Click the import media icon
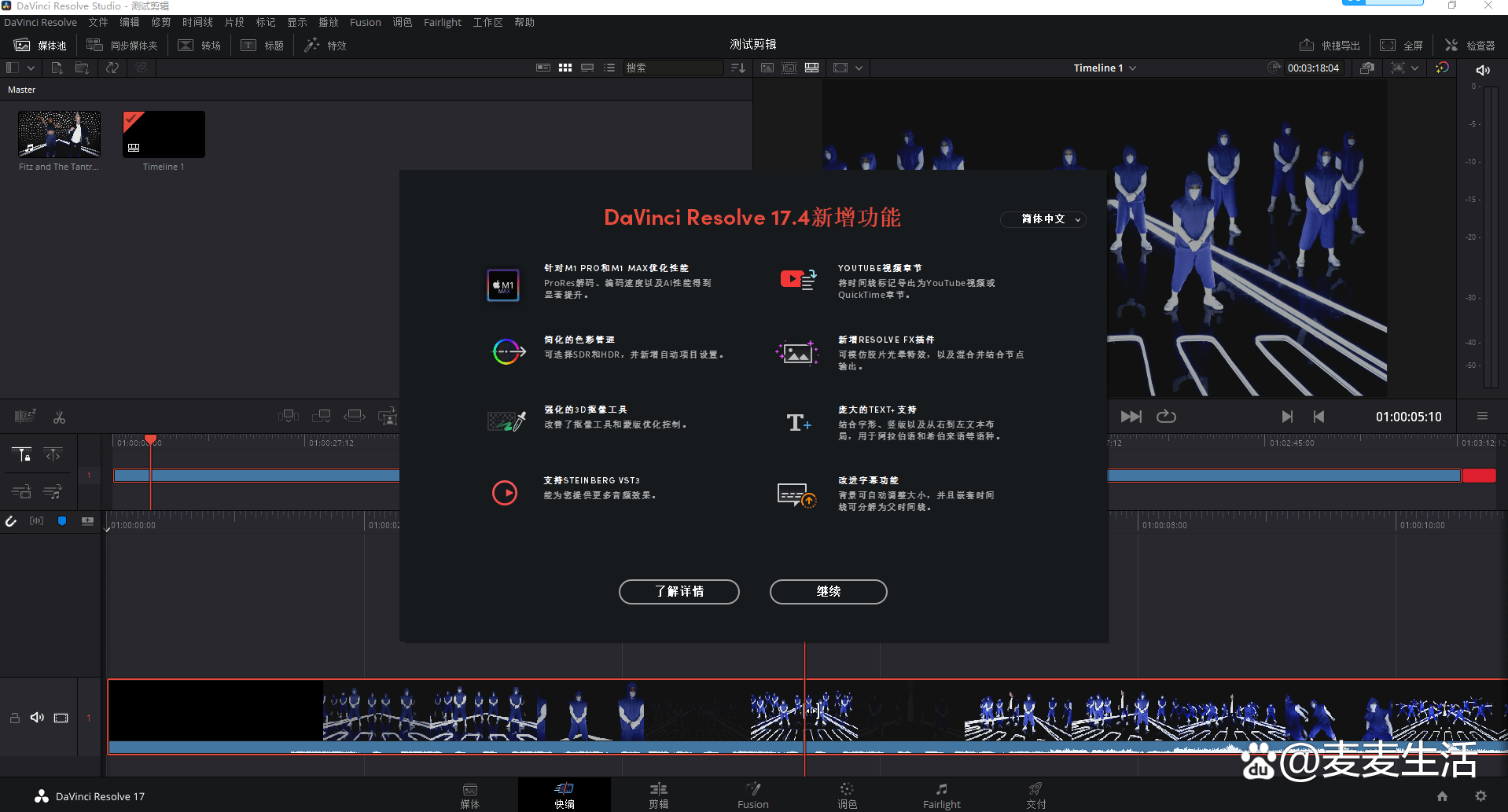1508x812 pixels. point(57,68)
